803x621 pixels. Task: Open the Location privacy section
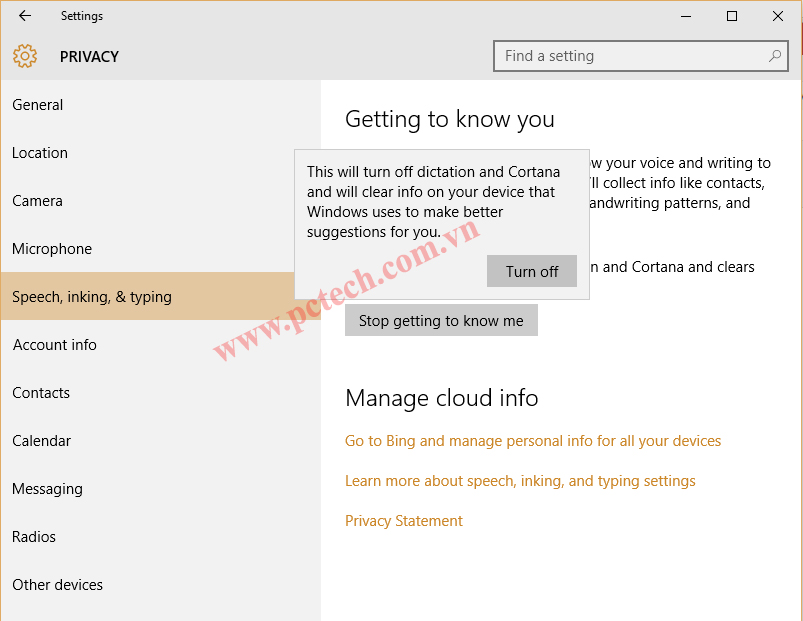coord(40,152)
